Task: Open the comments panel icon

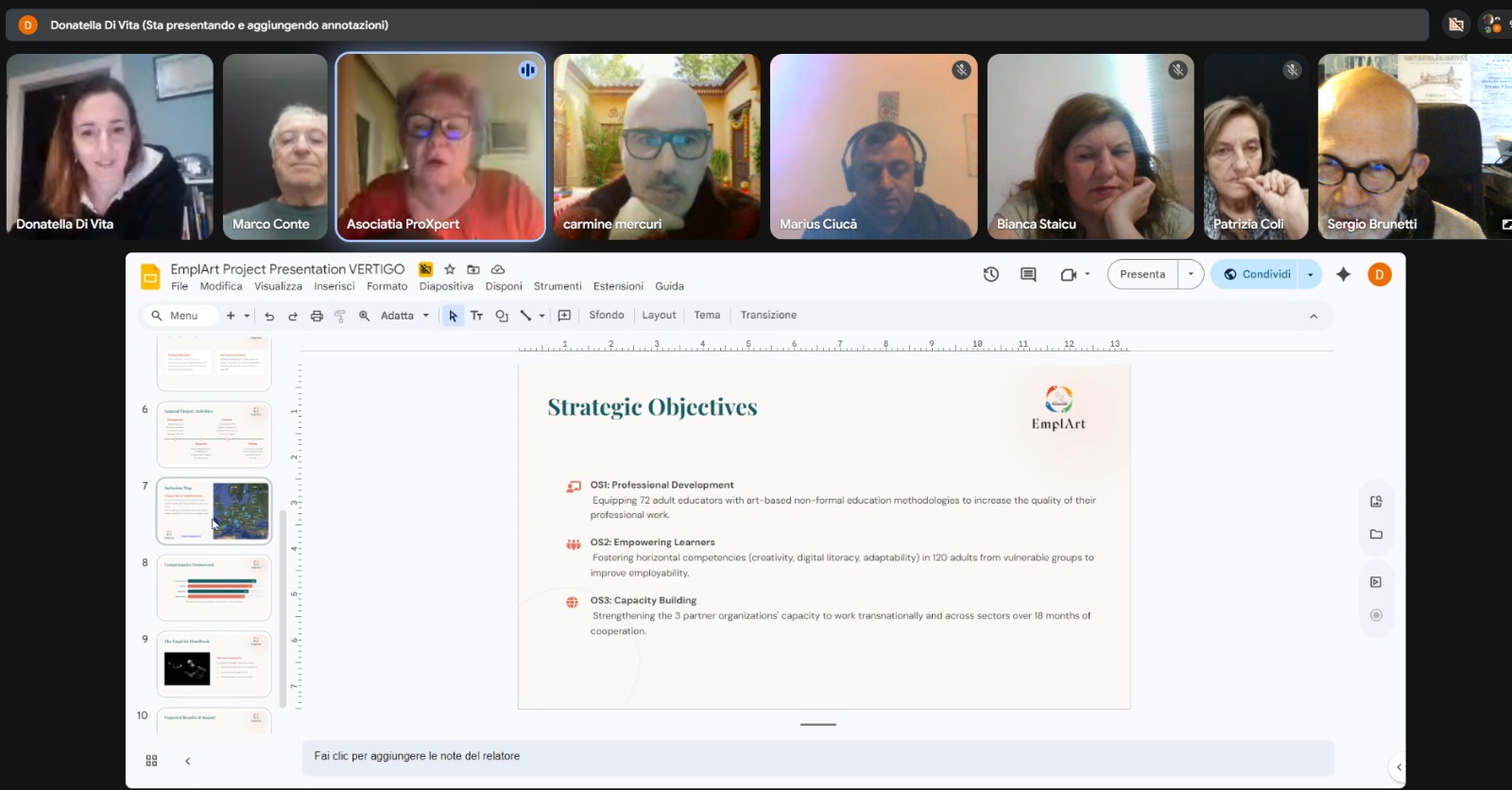Action: [x=1028, y=274]
